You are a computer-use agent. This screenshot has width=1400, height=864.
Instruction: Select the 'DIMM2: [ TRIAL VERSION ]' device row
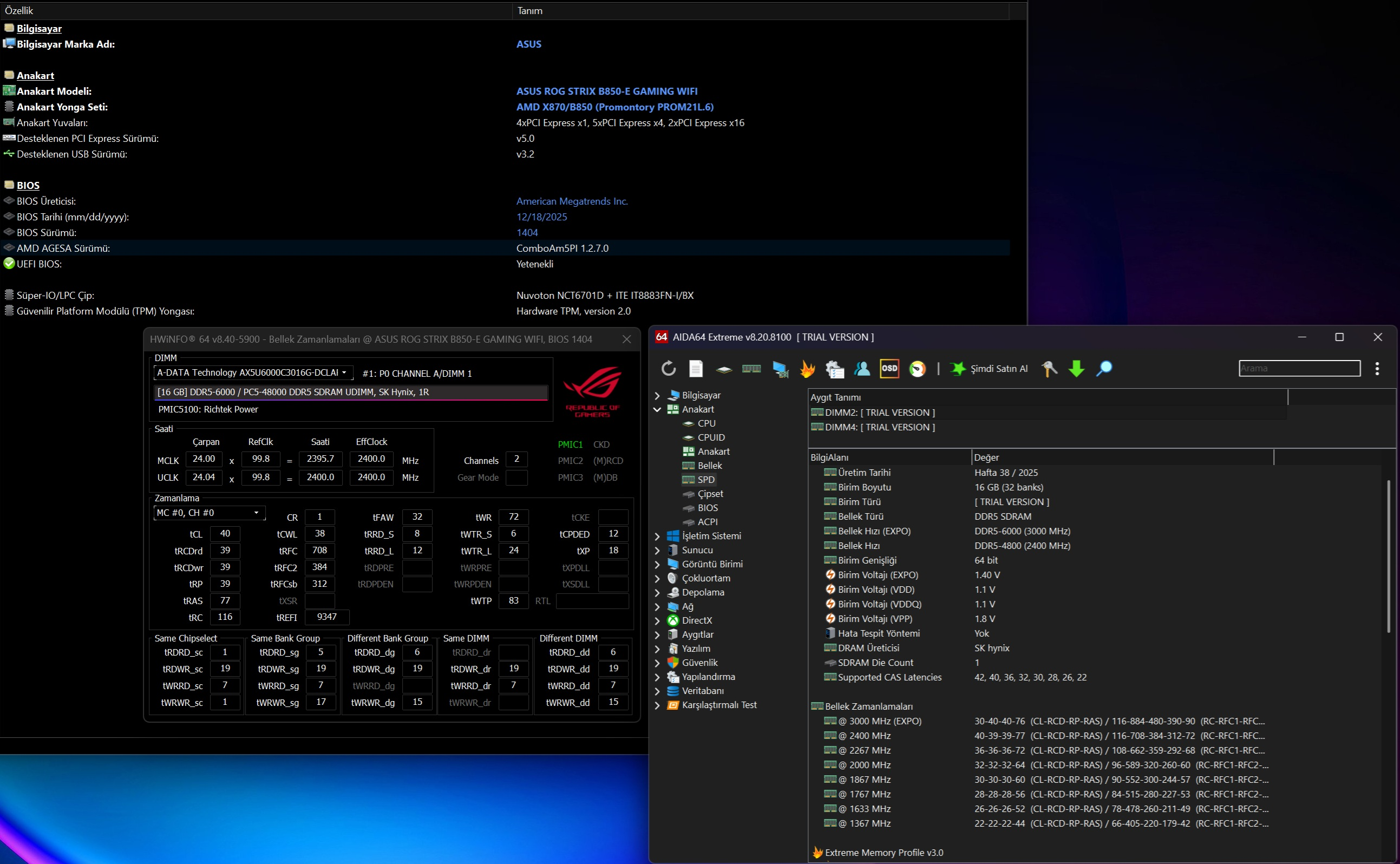tap(1049, 413)
